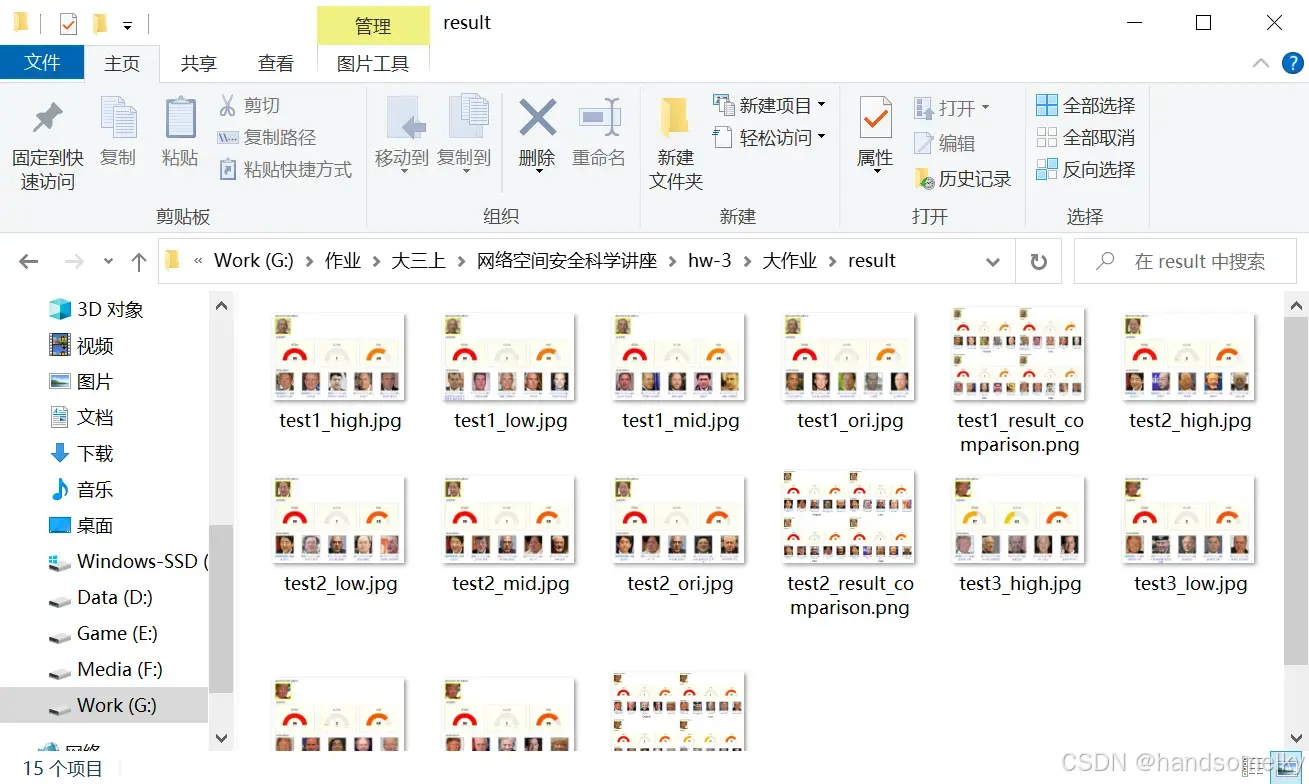Collapse the ribbon with the chevron
Viewport: 1309px width, 784px height.
(x=1262, y=63)
